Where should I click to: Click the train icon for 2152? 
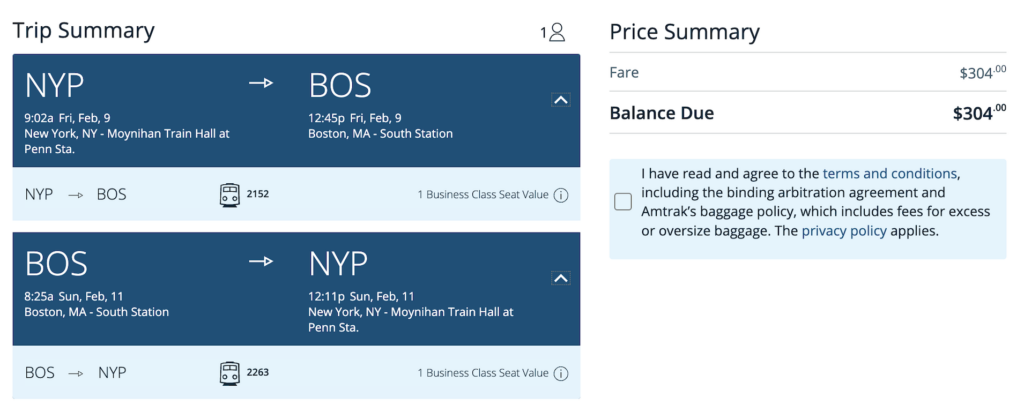229,195
